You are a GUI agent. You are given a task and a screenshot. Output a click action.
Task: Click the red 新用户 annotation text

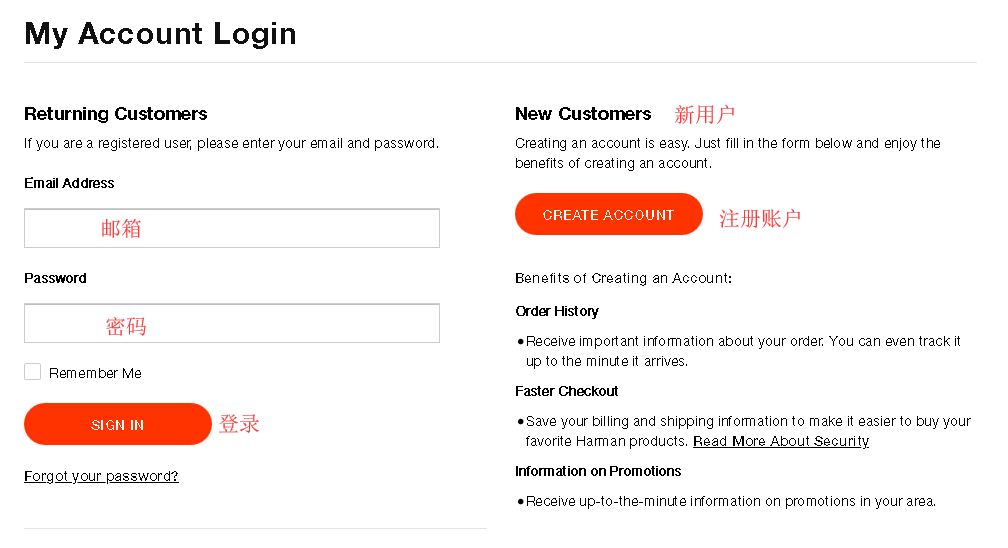[704, 114]
